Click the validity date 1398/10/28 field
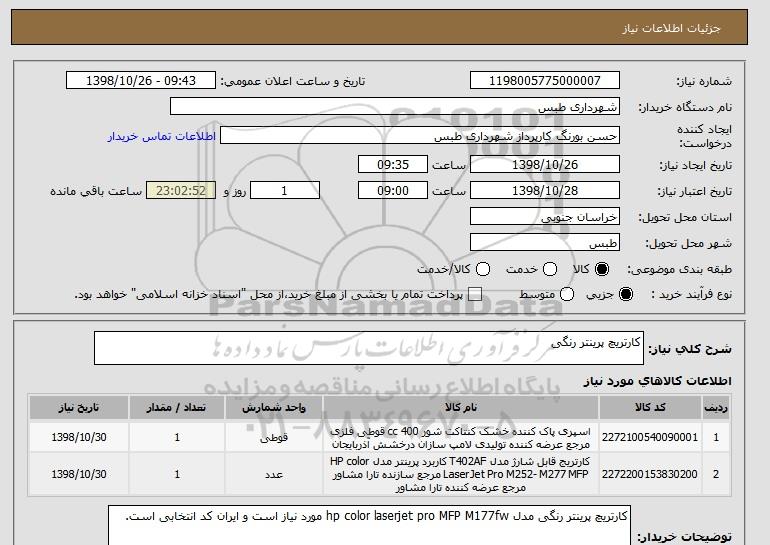770x545 pixels. pos(545,191)
